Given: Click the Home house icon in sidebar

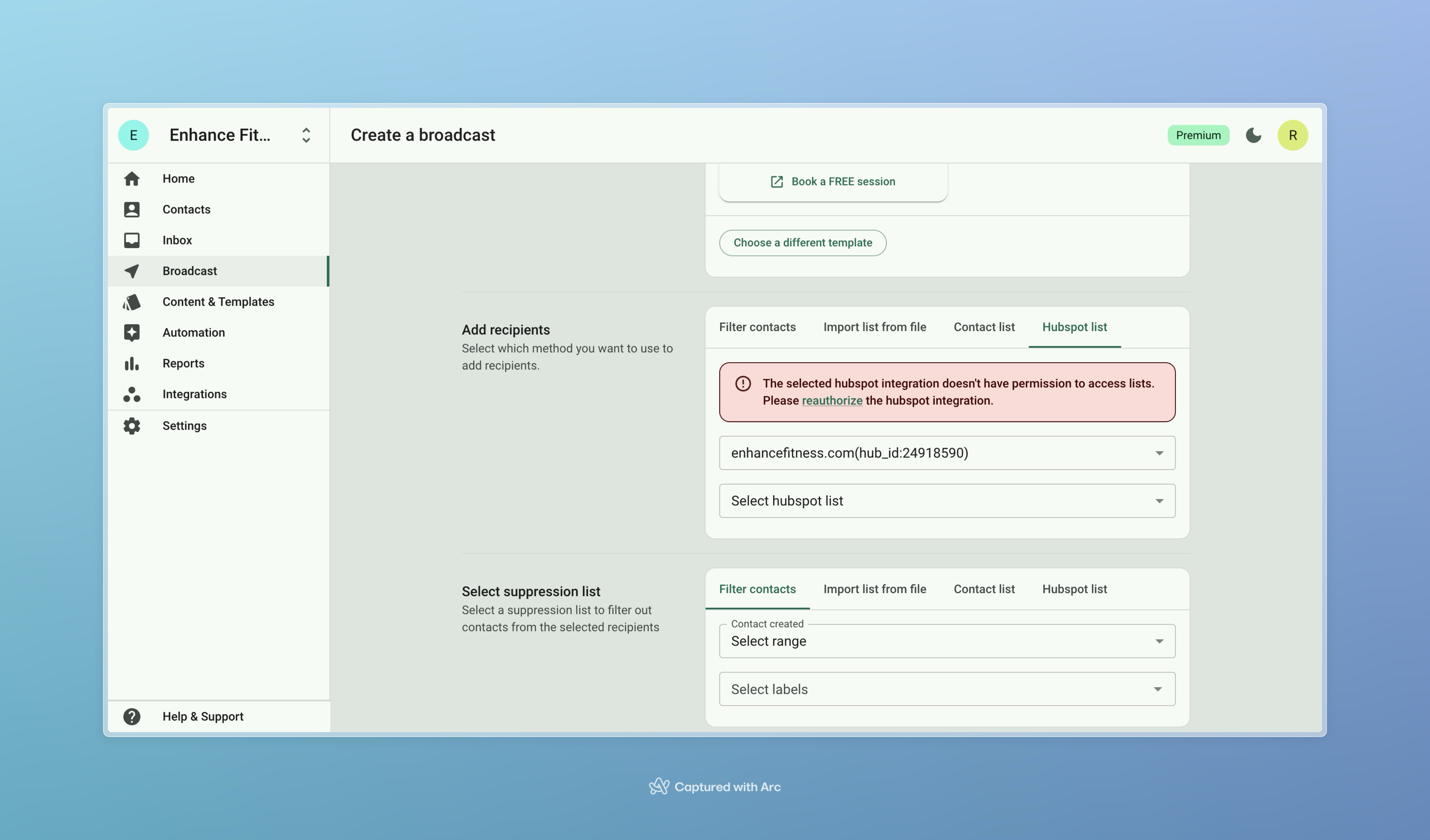Looking at the screenshot, I should 132,179.
